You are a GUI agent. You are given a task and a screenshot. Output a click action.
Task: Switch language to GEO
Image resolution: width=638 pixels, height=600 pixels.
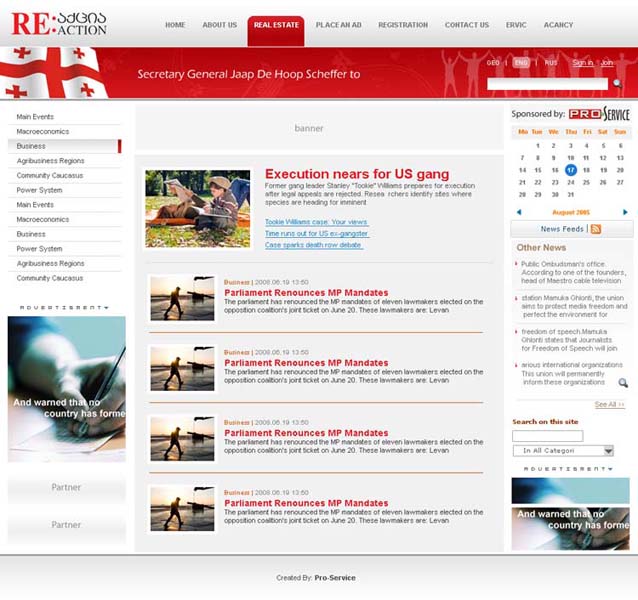pyautogui.click(x=493, y=63)
